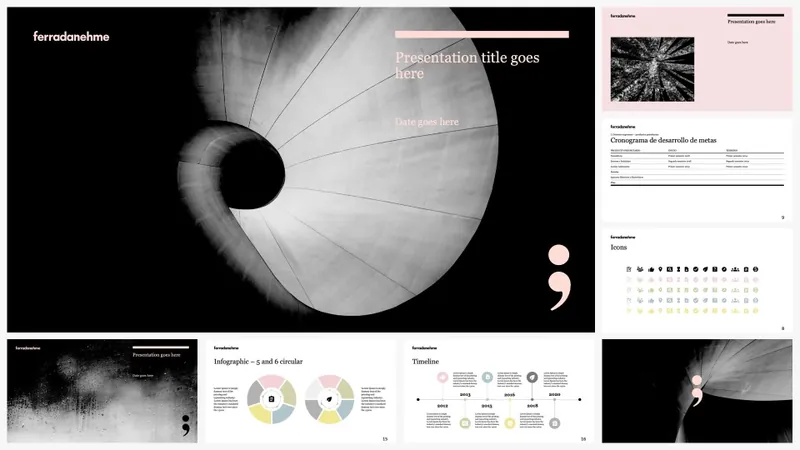Click 'Presentation goes here' on the pink slide

751,22
